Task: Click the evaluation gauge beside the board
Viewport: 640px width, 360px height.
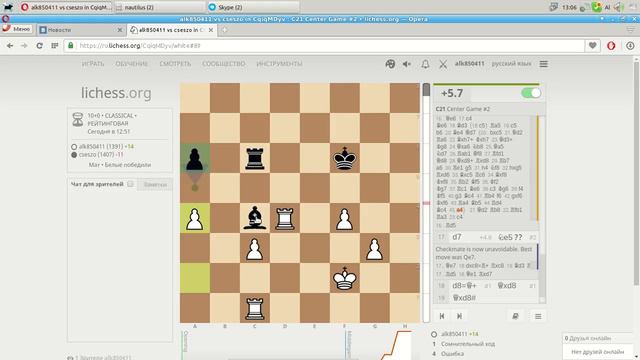Action: pos(427,203)
